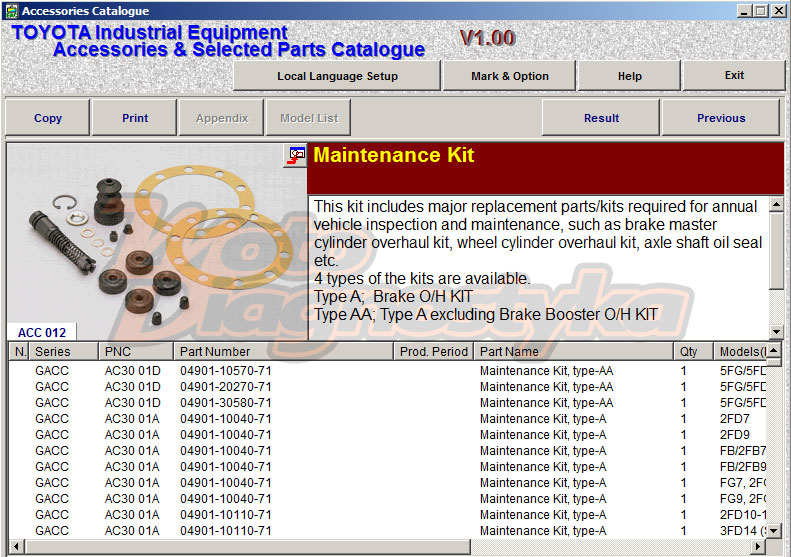Image resolution: width=791 pixels, height=557 pixels.
Task: Click the description scrollbar down arrow
Action: (x=776, y=331)
